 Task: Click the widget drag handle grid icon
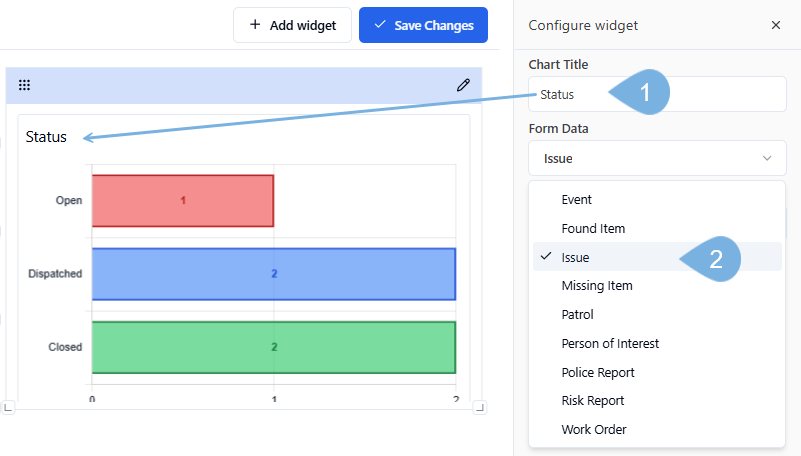click(x=24, y=86)
